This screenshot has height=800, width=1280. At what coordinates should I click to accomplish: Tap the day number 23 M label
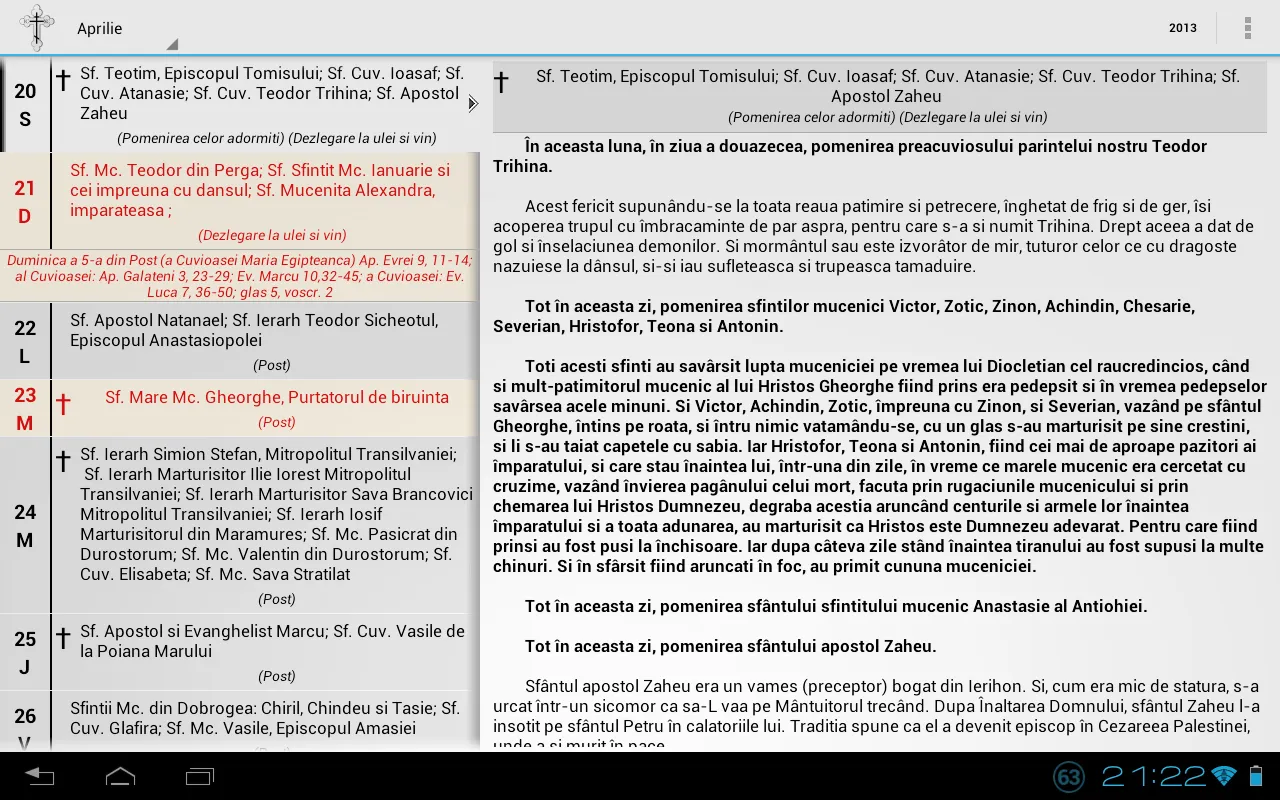(x=25, y=408)
